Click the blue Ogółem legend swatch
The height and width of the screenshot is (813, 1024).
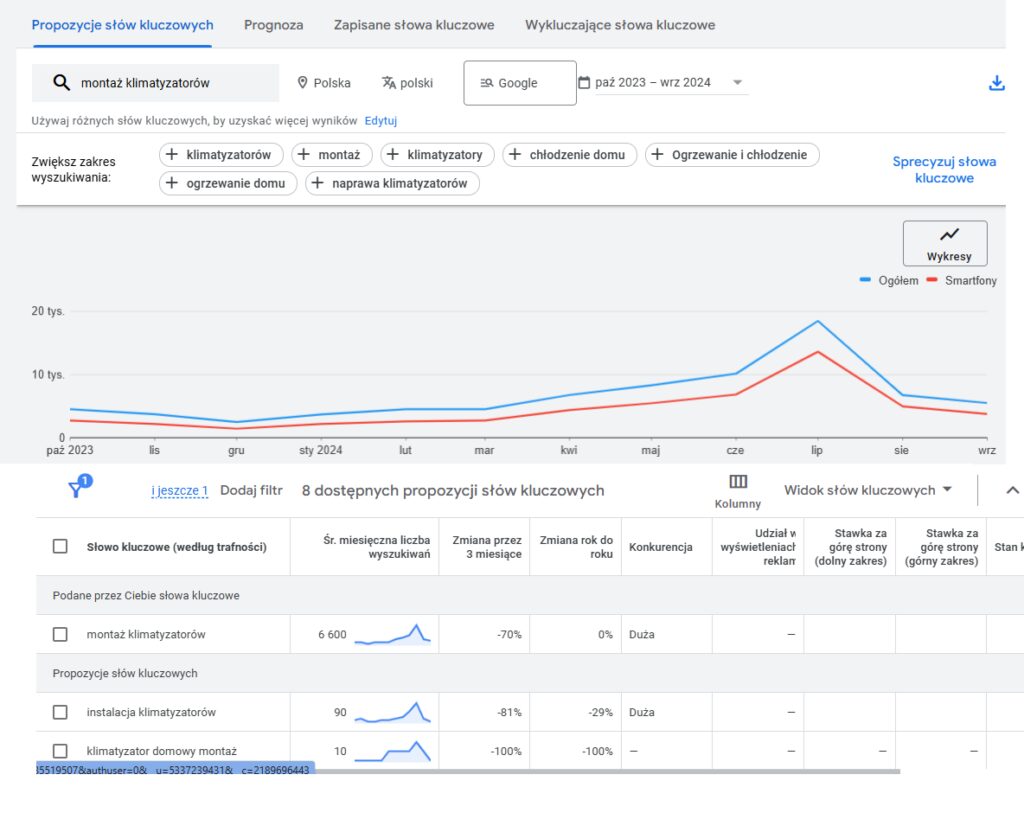865,280
